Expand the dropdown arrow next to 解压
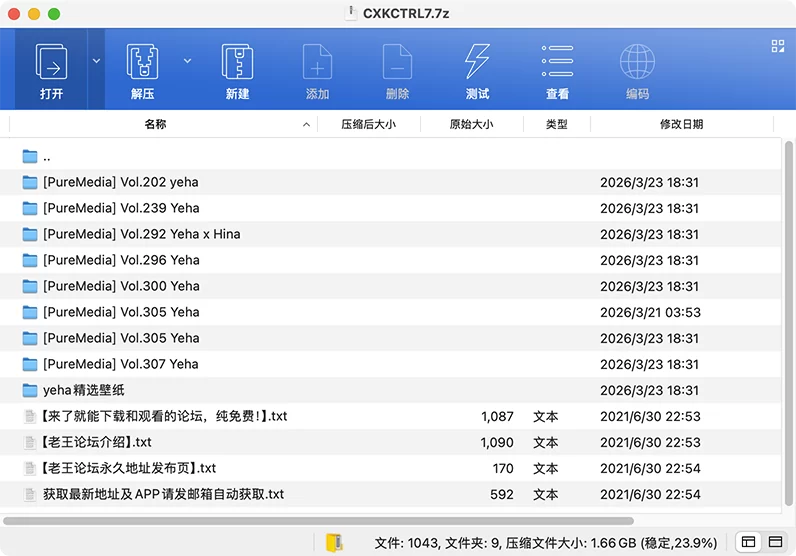The width and height of the screenshot is (796, 556). click(187, 61)
